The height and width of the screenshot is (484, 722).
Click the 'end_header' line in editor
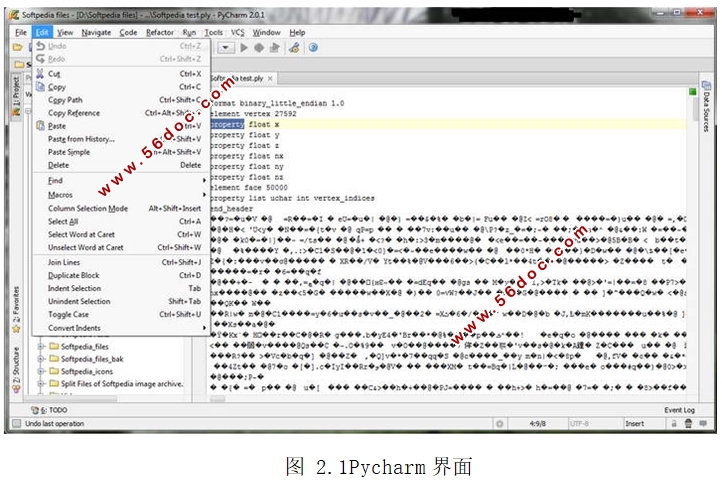[x=232, y=209]
